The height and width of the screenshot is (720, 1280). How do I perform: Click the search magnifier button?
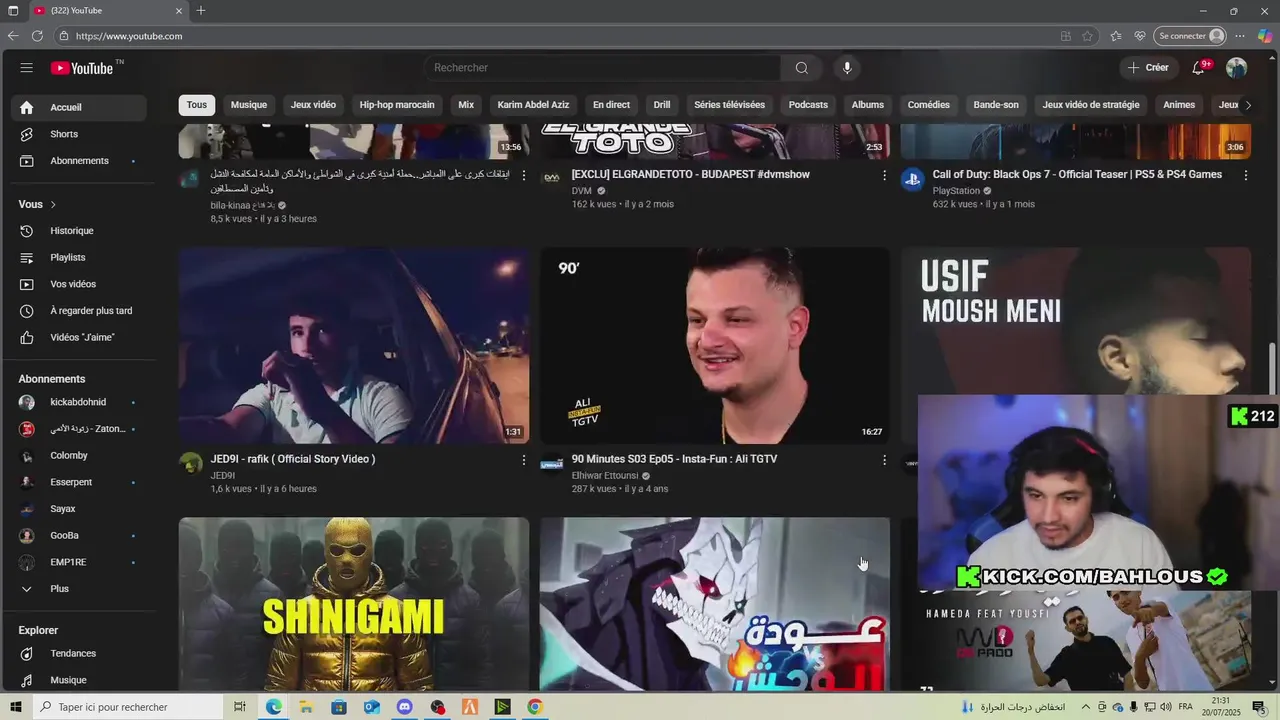click(x=802, y=68)
